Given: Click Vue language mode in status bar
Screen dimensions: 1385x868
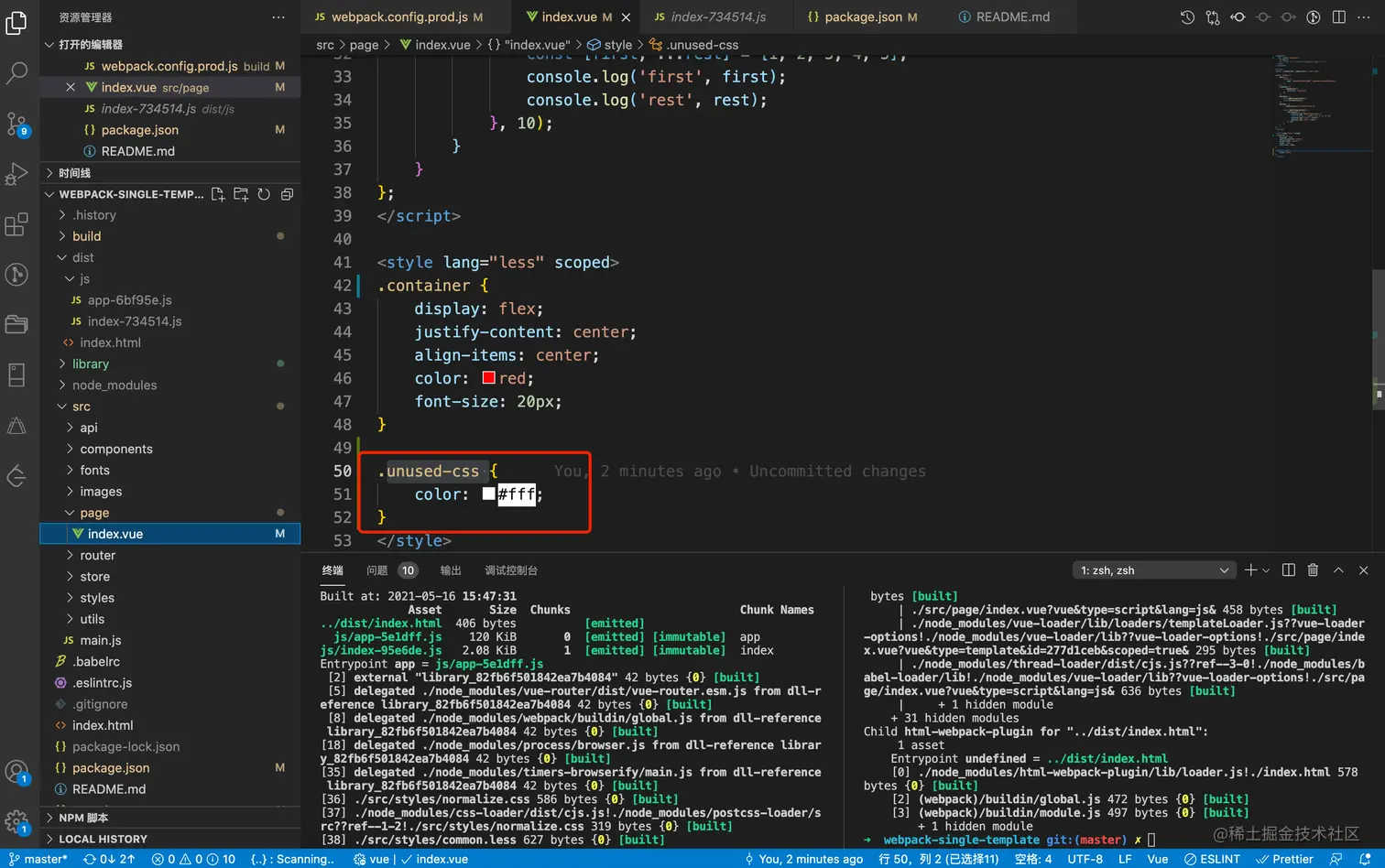Looking at the screenshot, I should (x=1158, y=859).
